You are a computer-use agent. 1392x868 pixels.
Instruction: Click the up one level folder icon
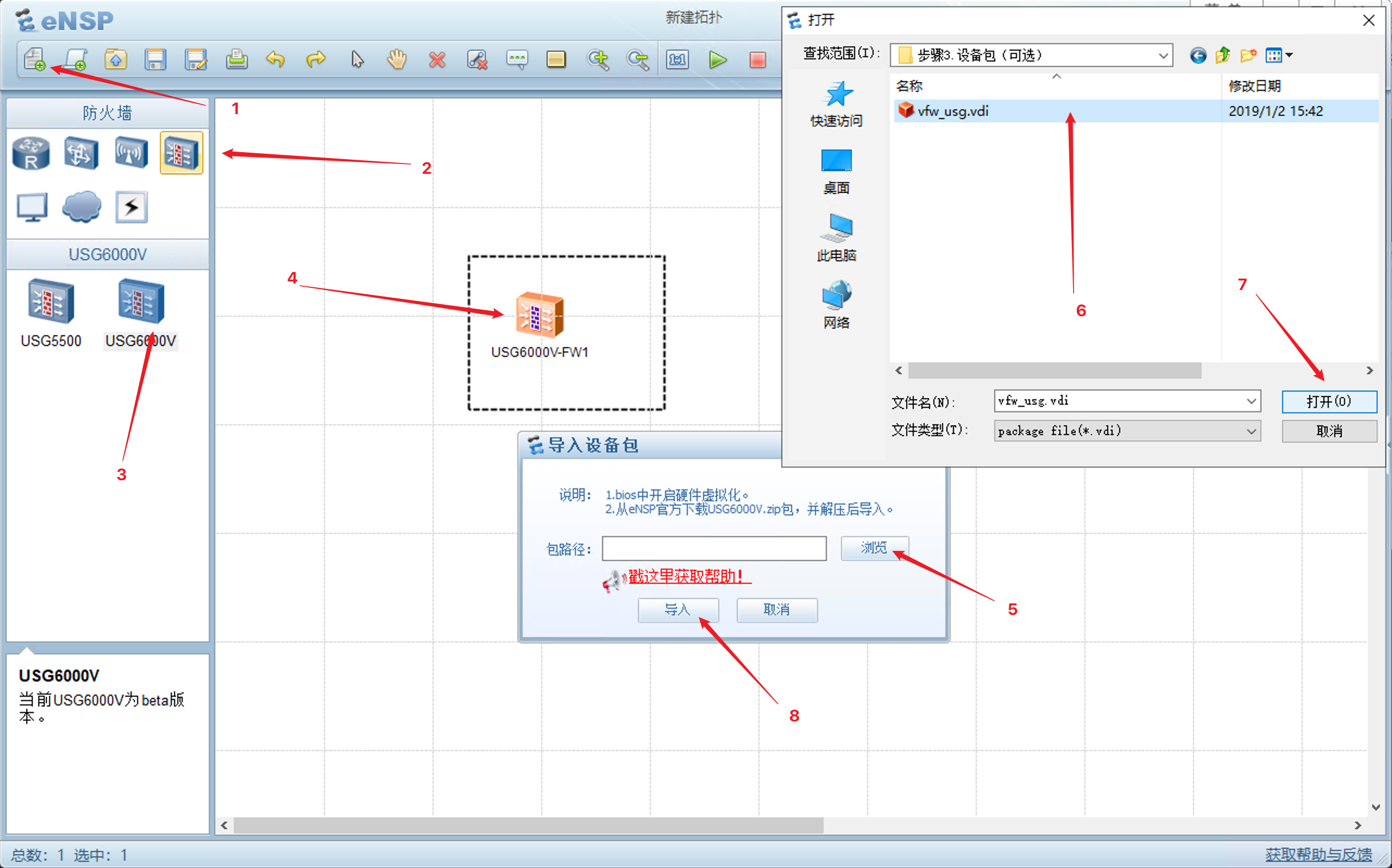(1222, 55)
